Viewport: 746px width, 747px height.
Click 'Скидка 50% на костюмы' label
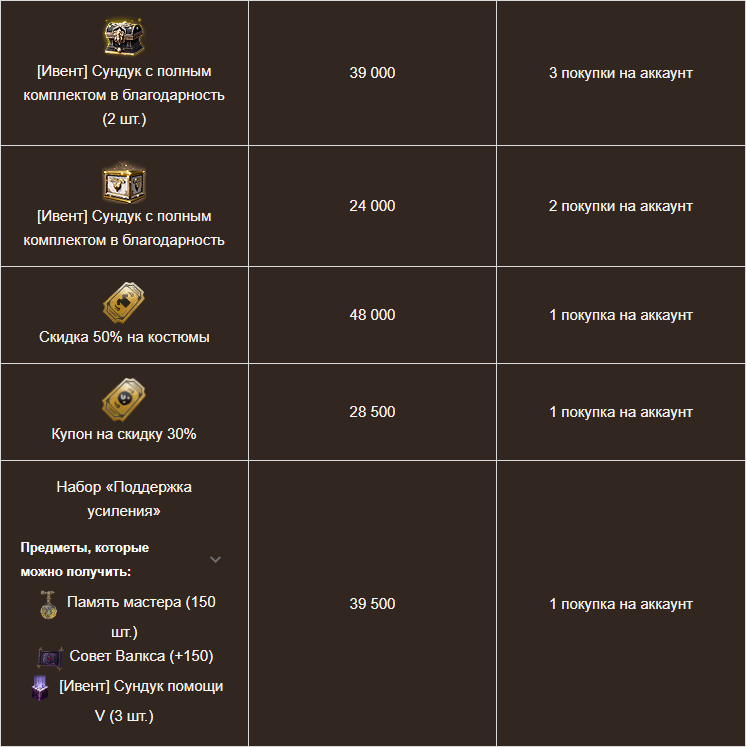[124, 337]
